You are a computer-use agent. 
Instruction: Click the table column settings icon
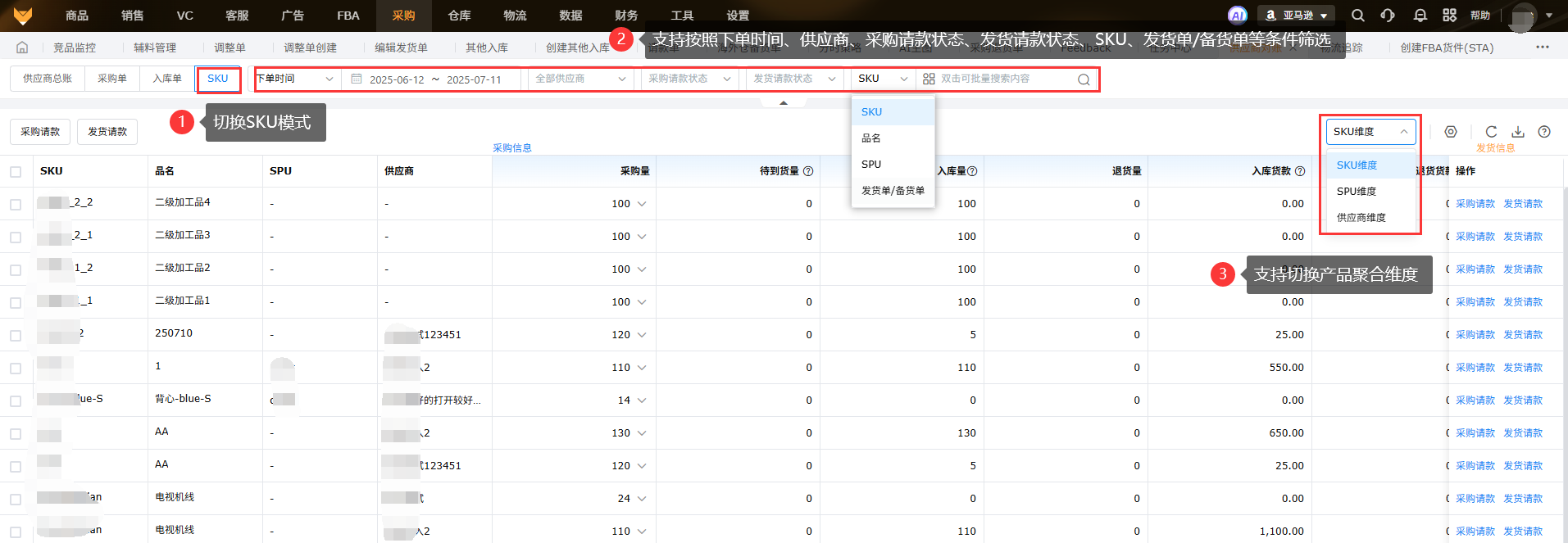tap(1451, 132)
